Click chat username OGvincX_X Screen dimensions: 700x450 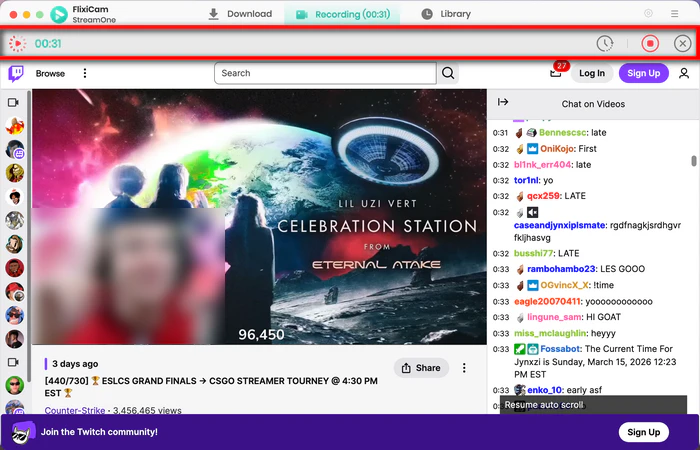pyautogui.click(x=564, y=285)
